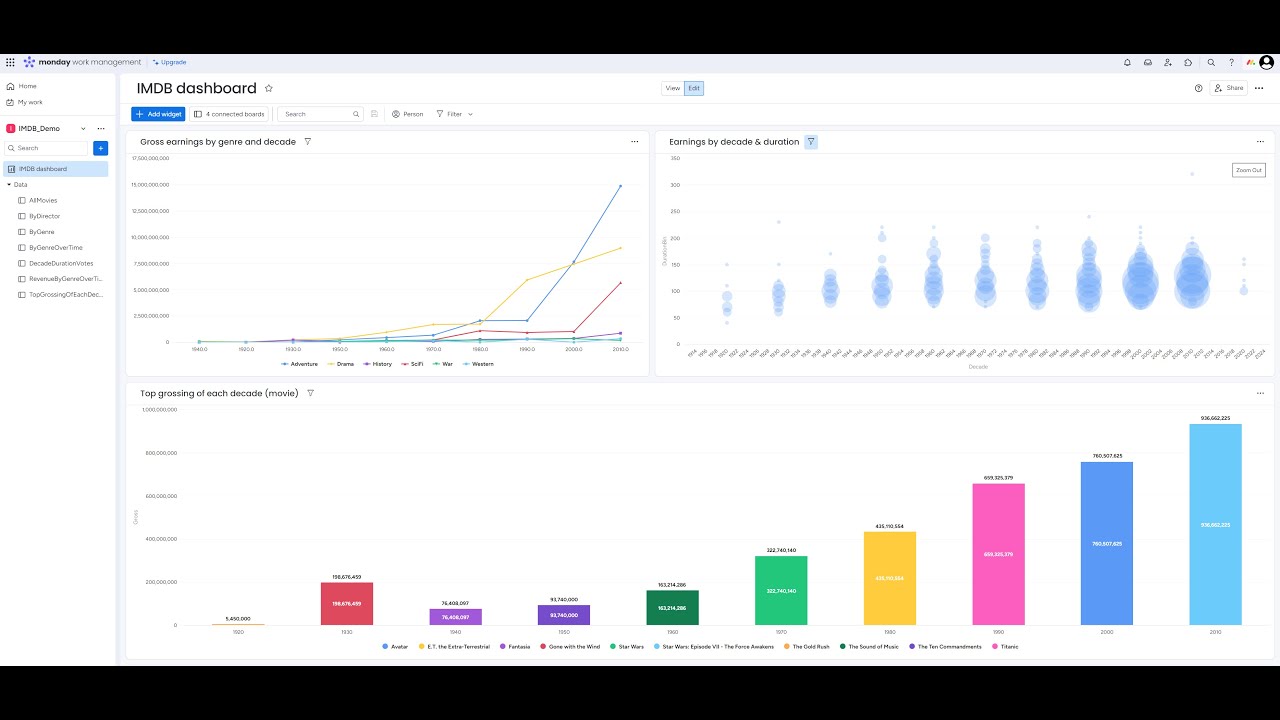Screen dimensions: 1280x720
Task: Open the Person filter
Action: point(407,114)
